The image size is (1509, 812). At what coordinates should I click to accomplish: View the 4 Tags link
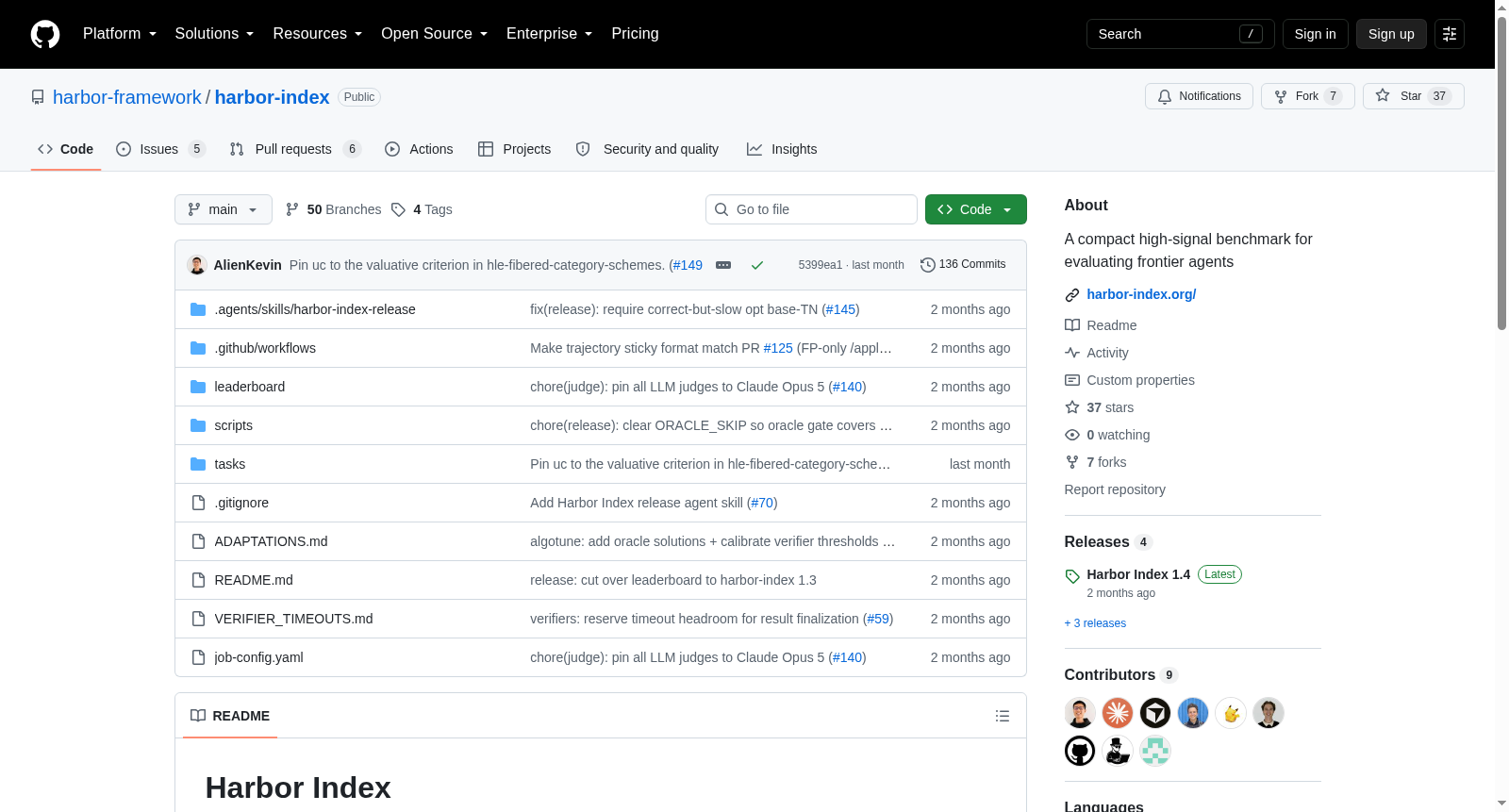point(423,209)
